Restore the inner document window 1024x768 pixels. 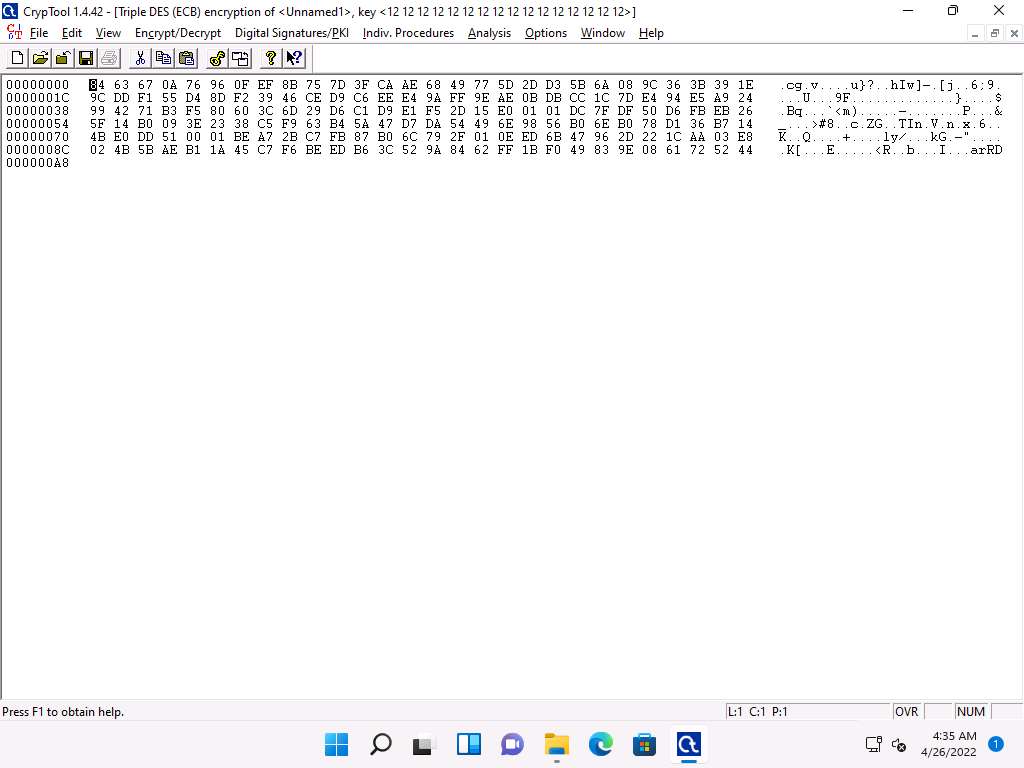pos(995,33)
